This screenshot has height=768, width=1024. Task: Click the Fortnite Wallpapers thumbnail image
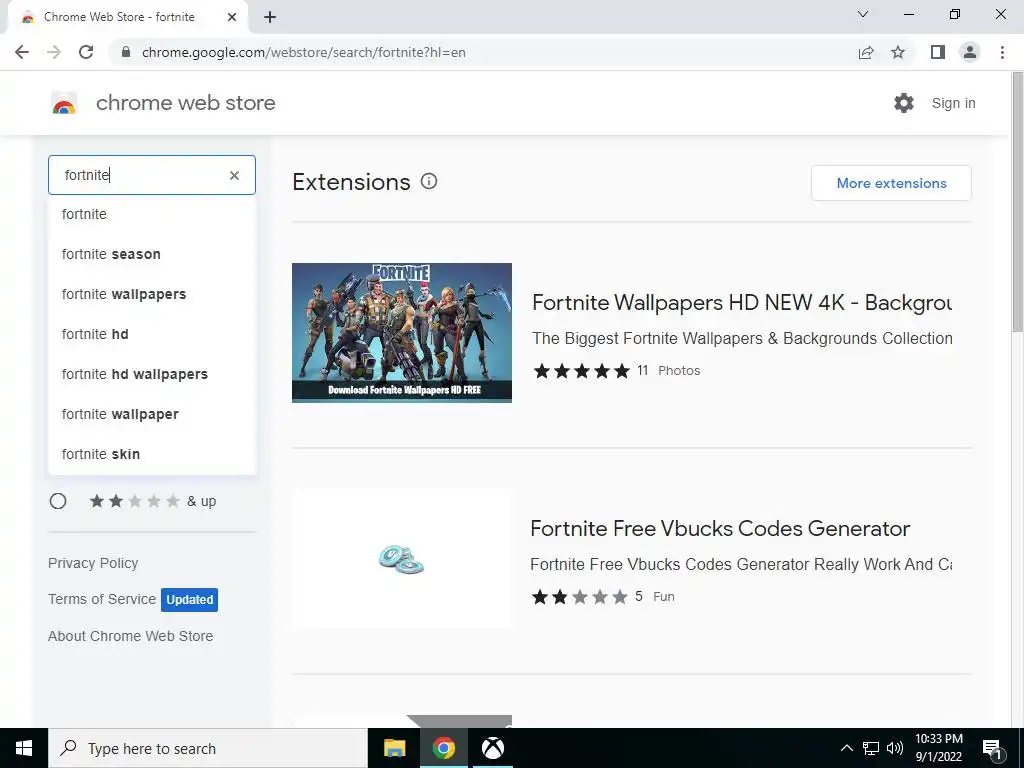pos(402,332)
